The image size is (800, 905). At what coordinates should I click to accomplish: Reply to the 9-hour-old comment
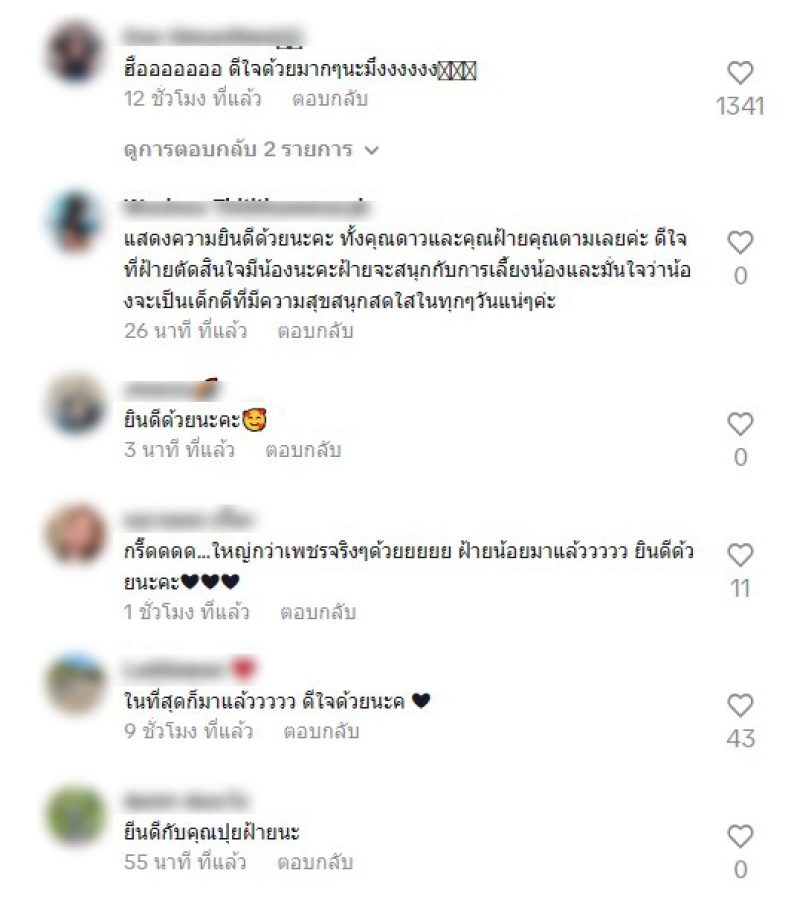322,732
